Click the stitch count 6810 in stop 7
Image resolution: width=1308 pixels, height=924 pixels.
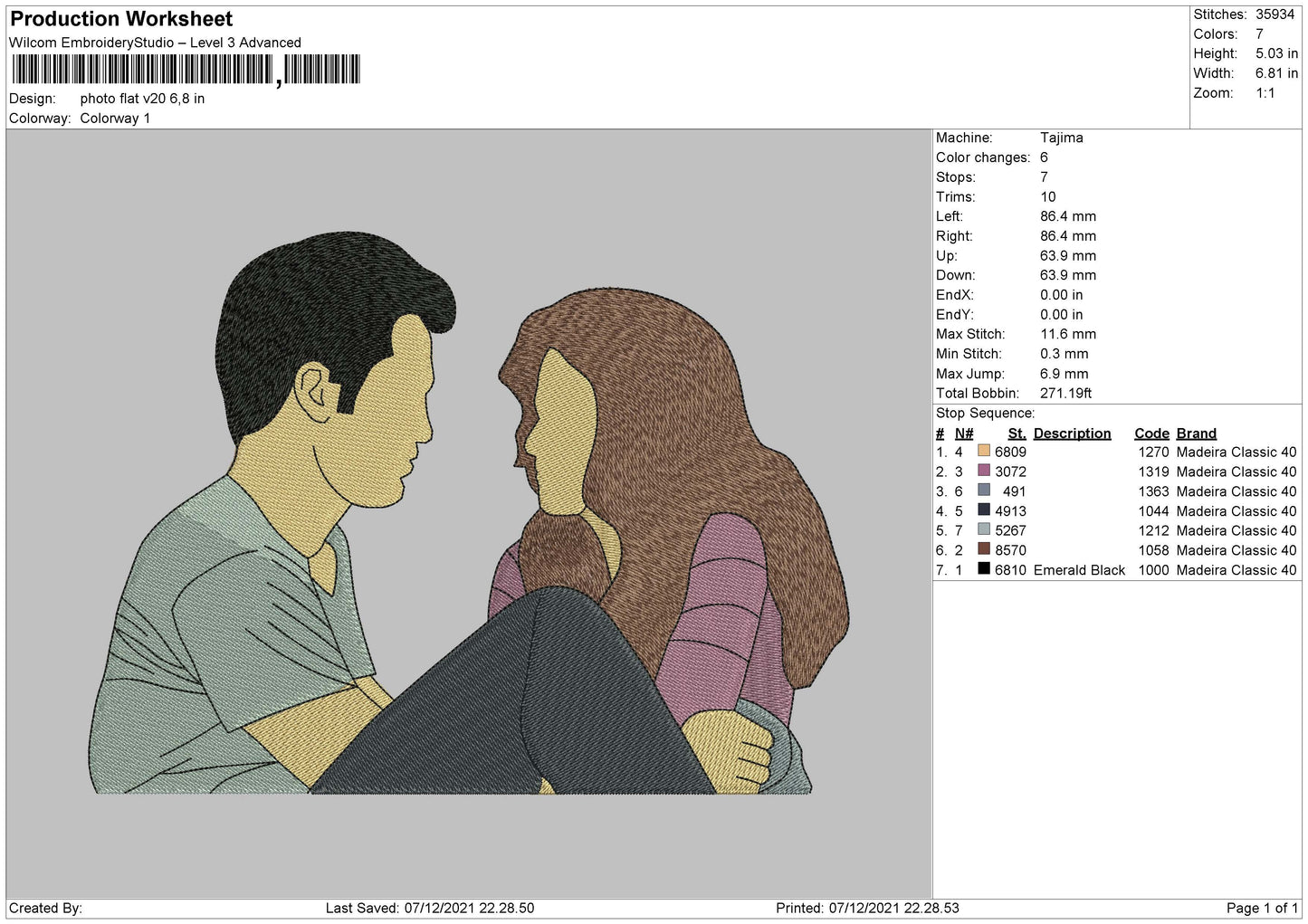pos(1010,570)
